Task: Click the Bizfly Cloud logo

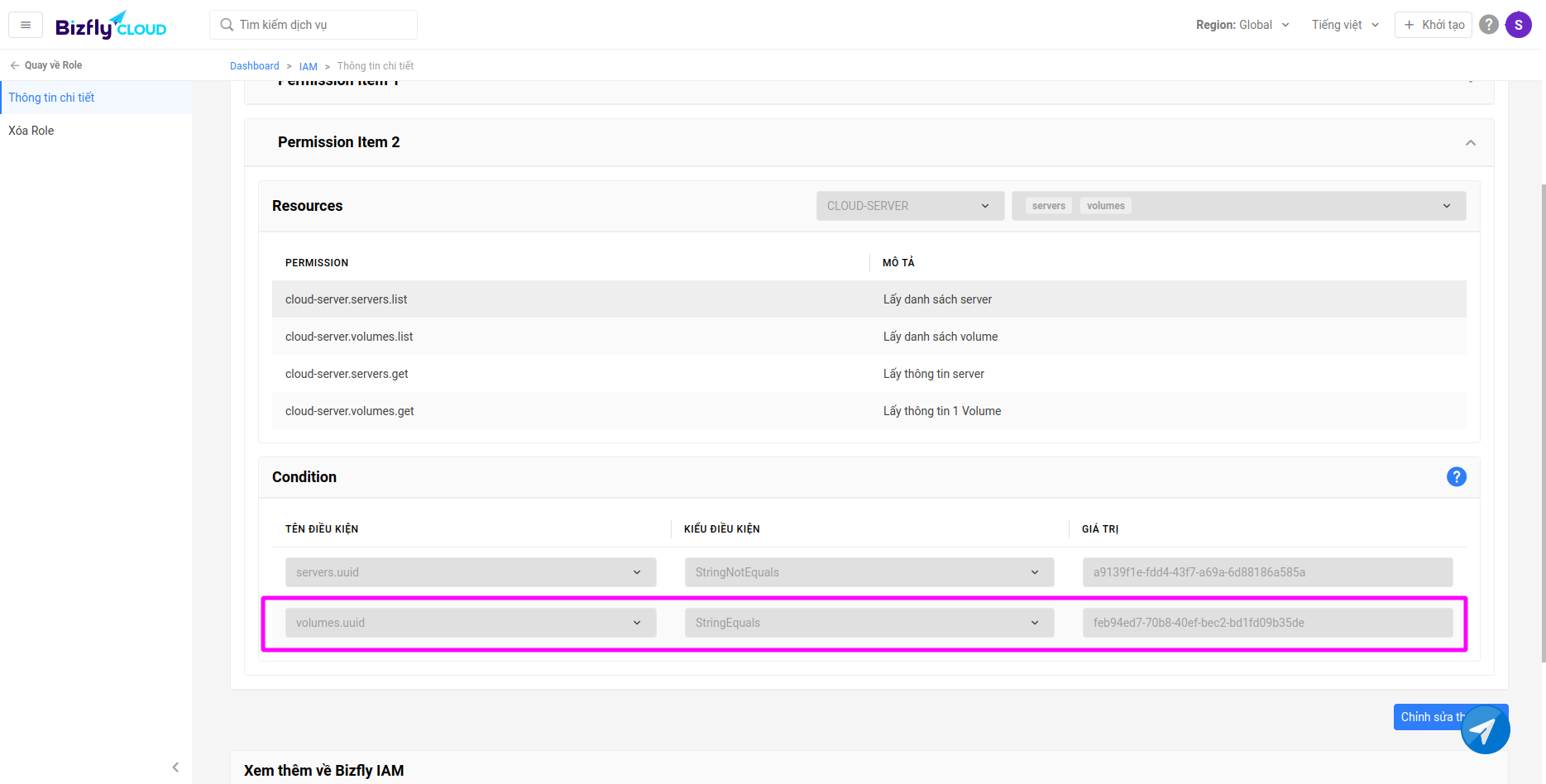Action: point(111,26)
